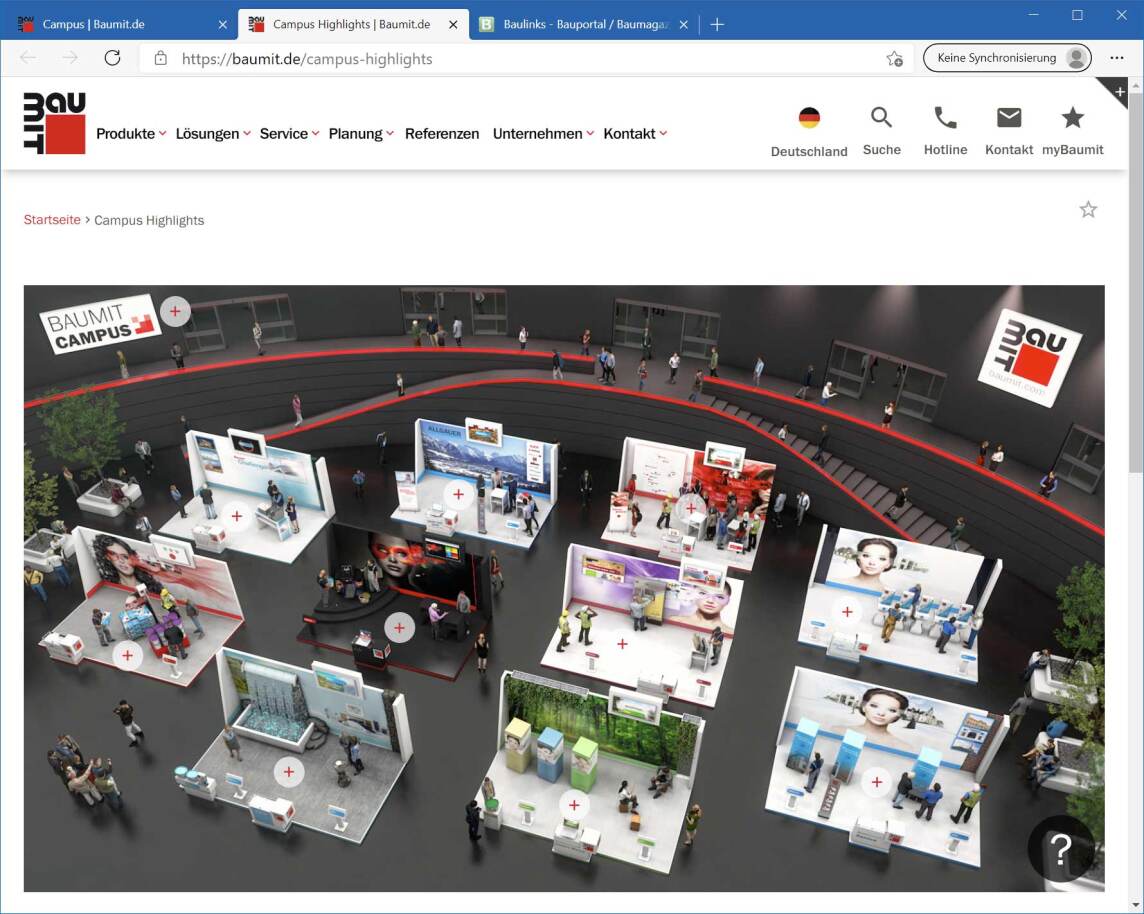Click Keine Synchronisierung profile button
Viewport: 1144px width, 914px height.
pyautogui.click(x=1007, y=58)
